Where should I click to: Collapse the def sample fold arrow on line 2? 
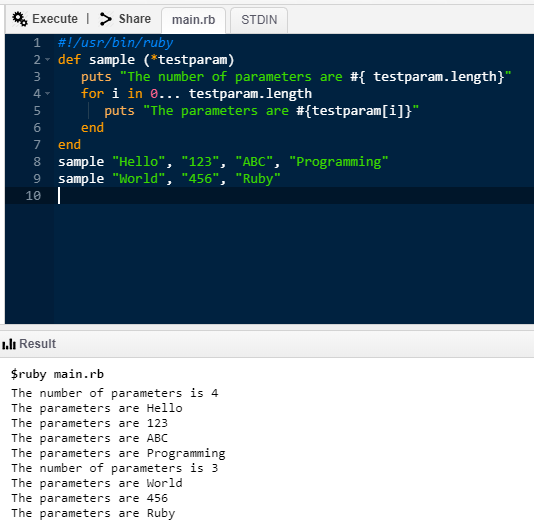48,60
